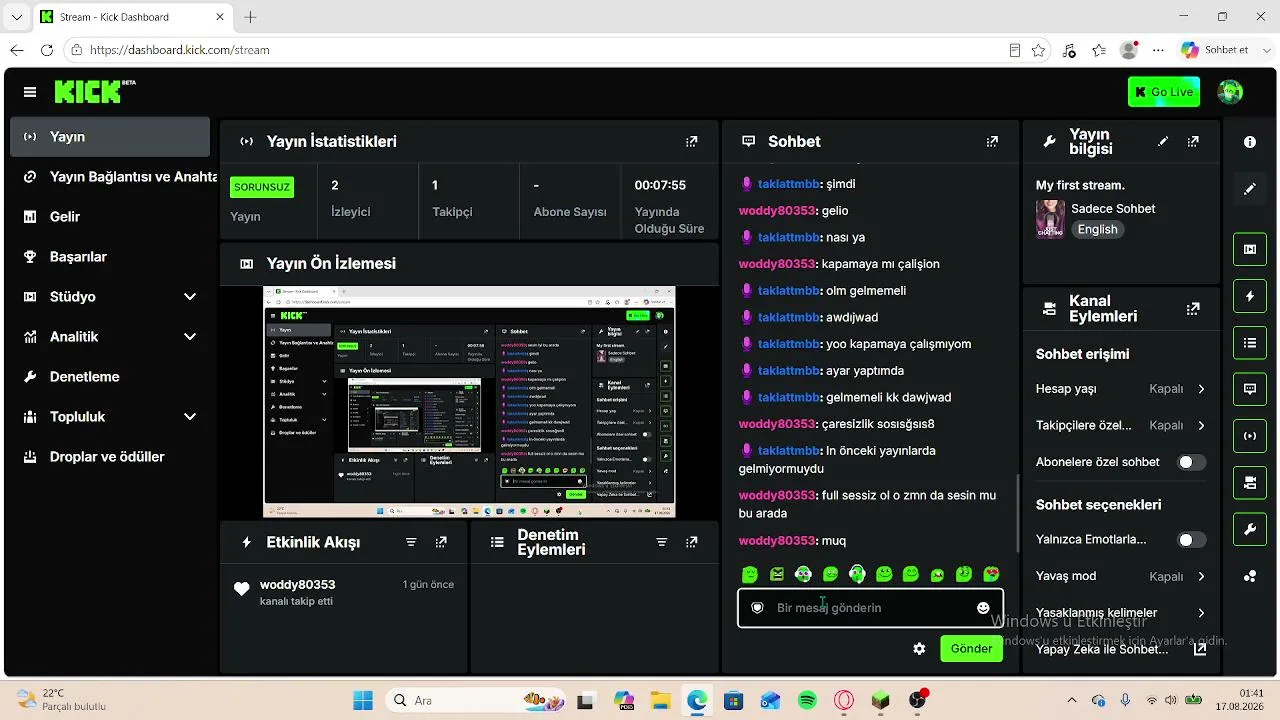Toggle the channel actions icon in right toolbar
The height and width of the screenshot is (720, 1280).
point(1250,483)
